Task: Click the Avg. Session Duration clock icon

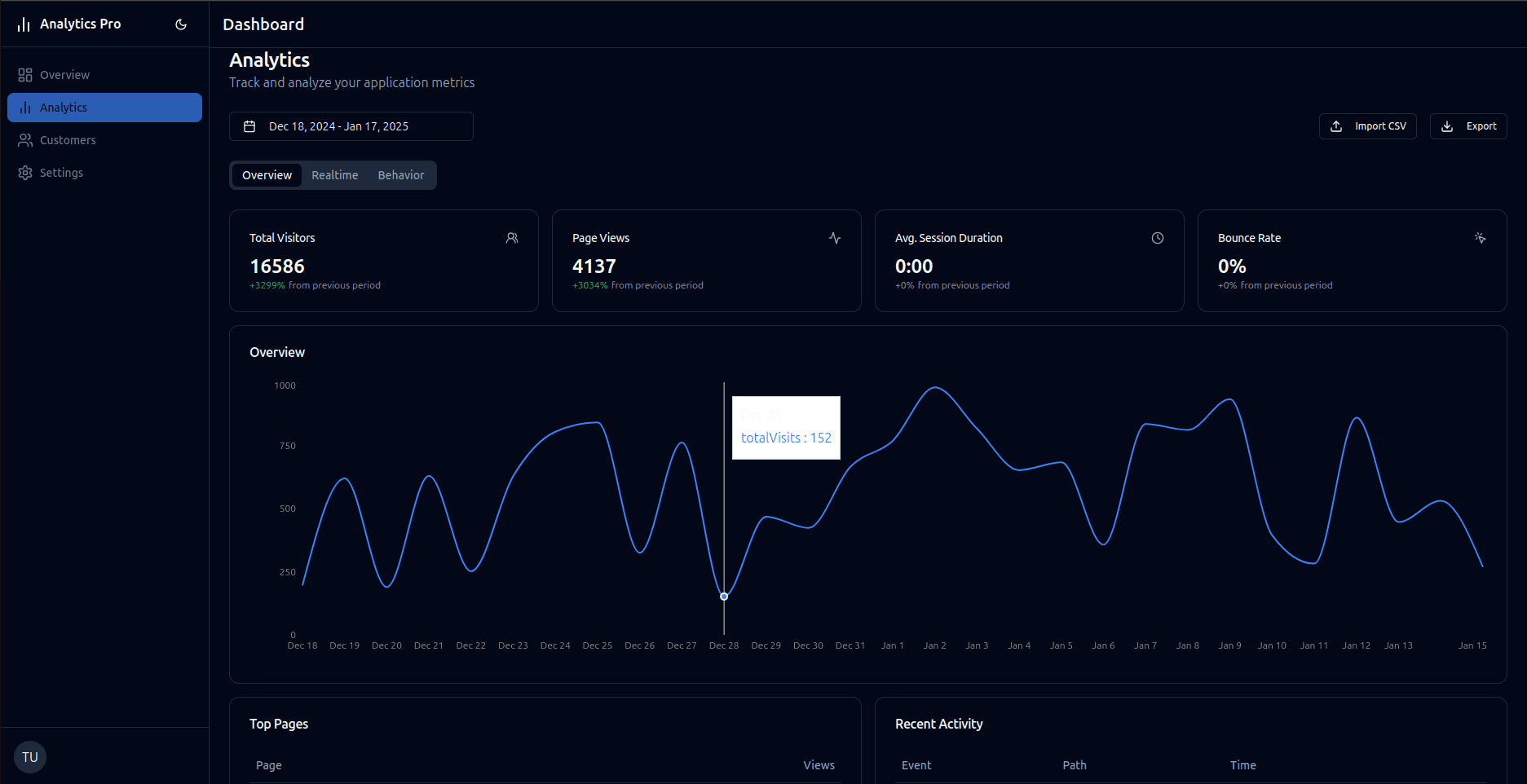Action: click(1157, 237)
